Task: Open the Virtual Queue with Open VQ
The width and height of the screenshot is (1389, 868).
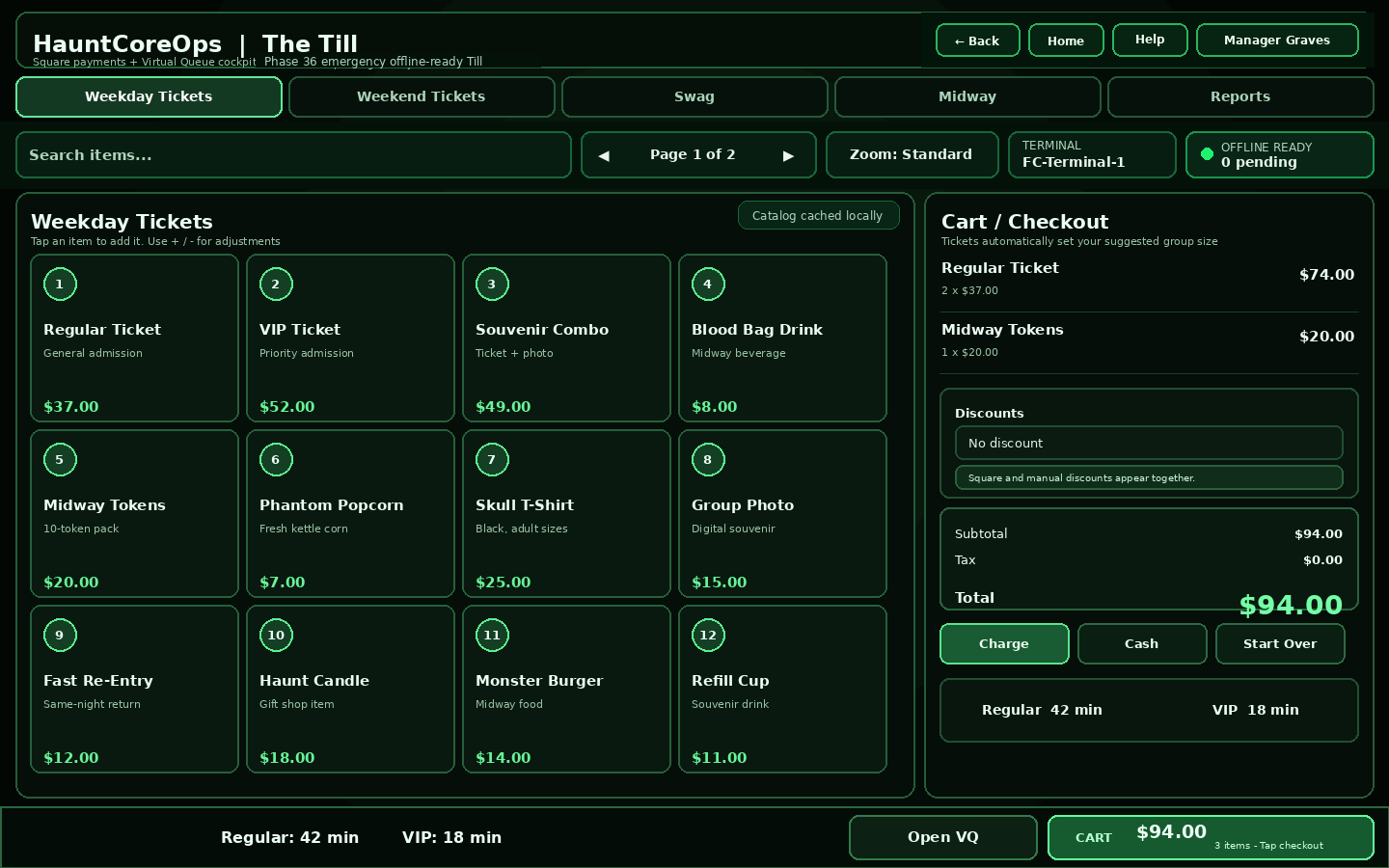Action: pos(943,837)
